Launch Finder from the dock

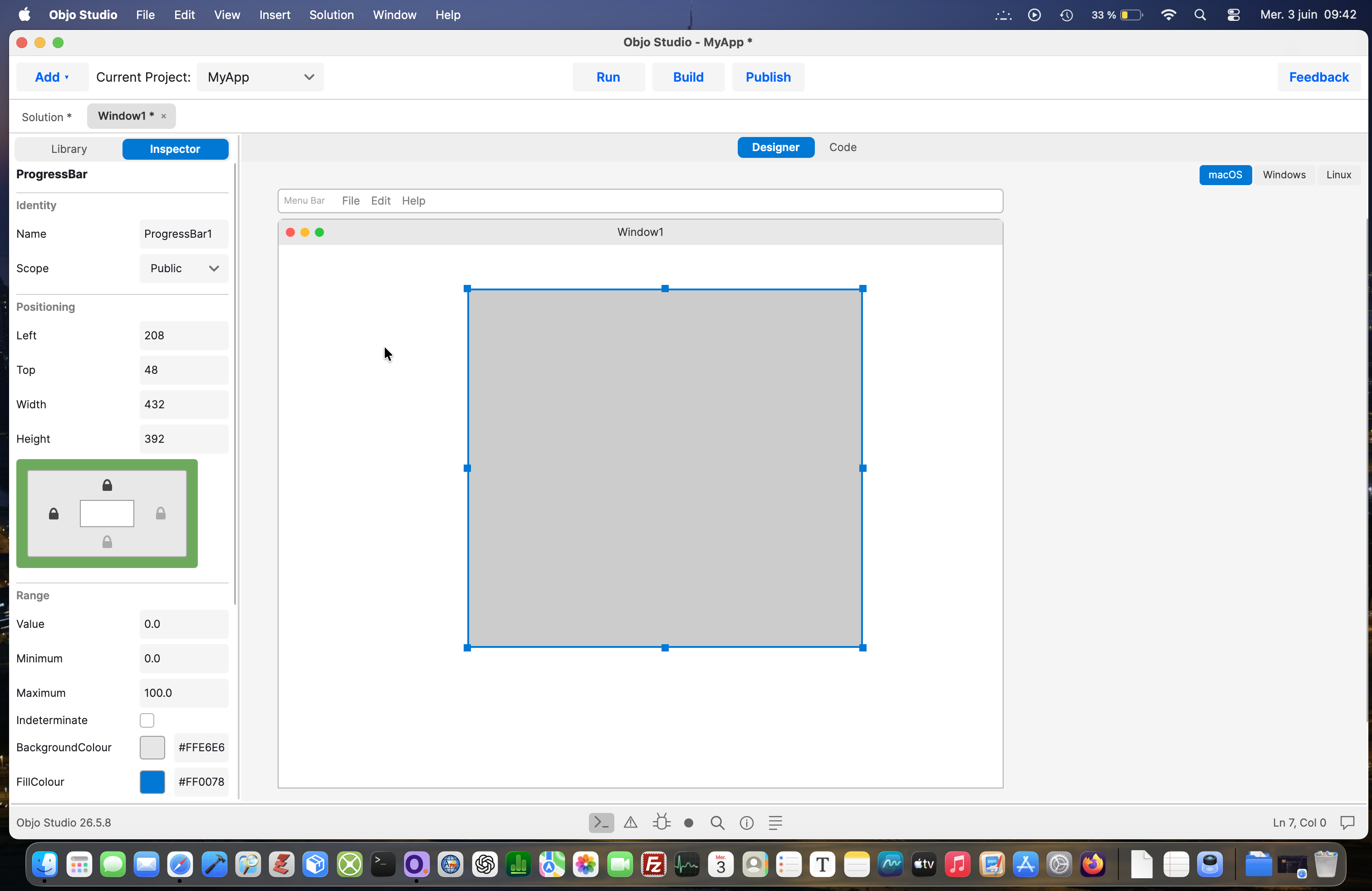pyautogui.click(x=45, y=865)
